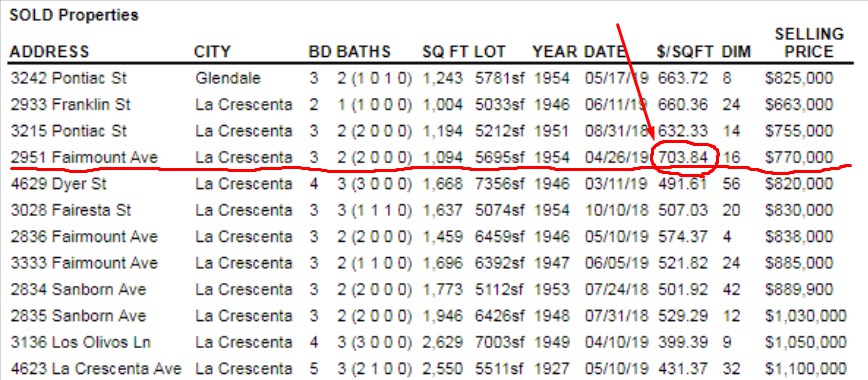868x380 pixels.
Task: Click the LOT column header
Action: (490, 52)
